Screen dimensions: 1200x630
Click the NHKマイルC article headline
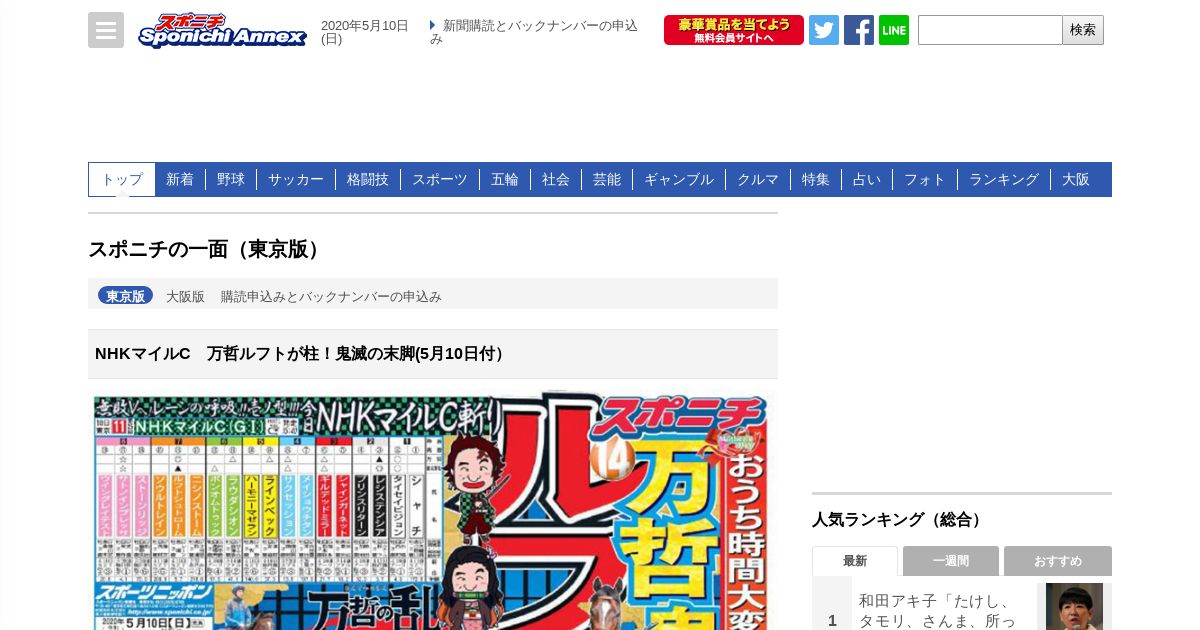[x=302, y=354]
